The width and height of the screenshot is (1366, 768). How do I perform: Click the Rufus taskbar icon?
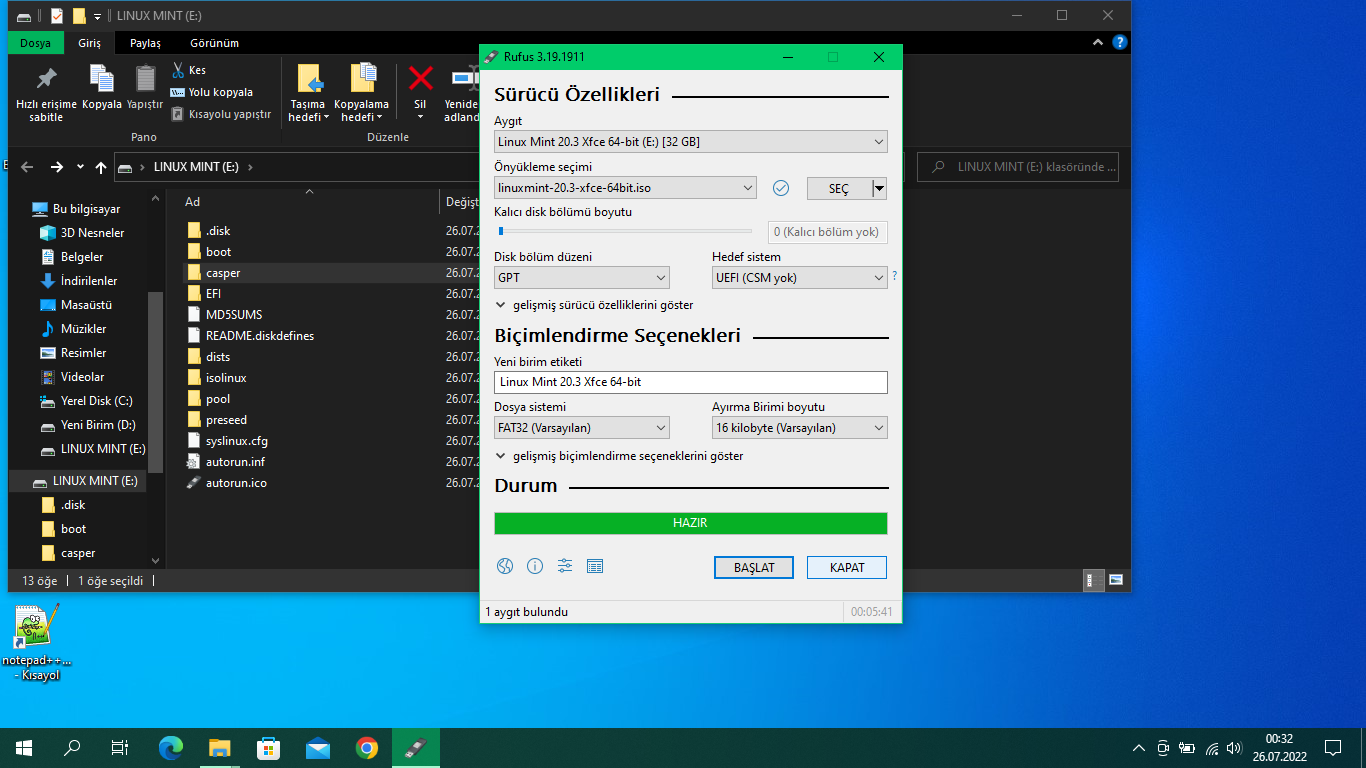pos(415,747)
